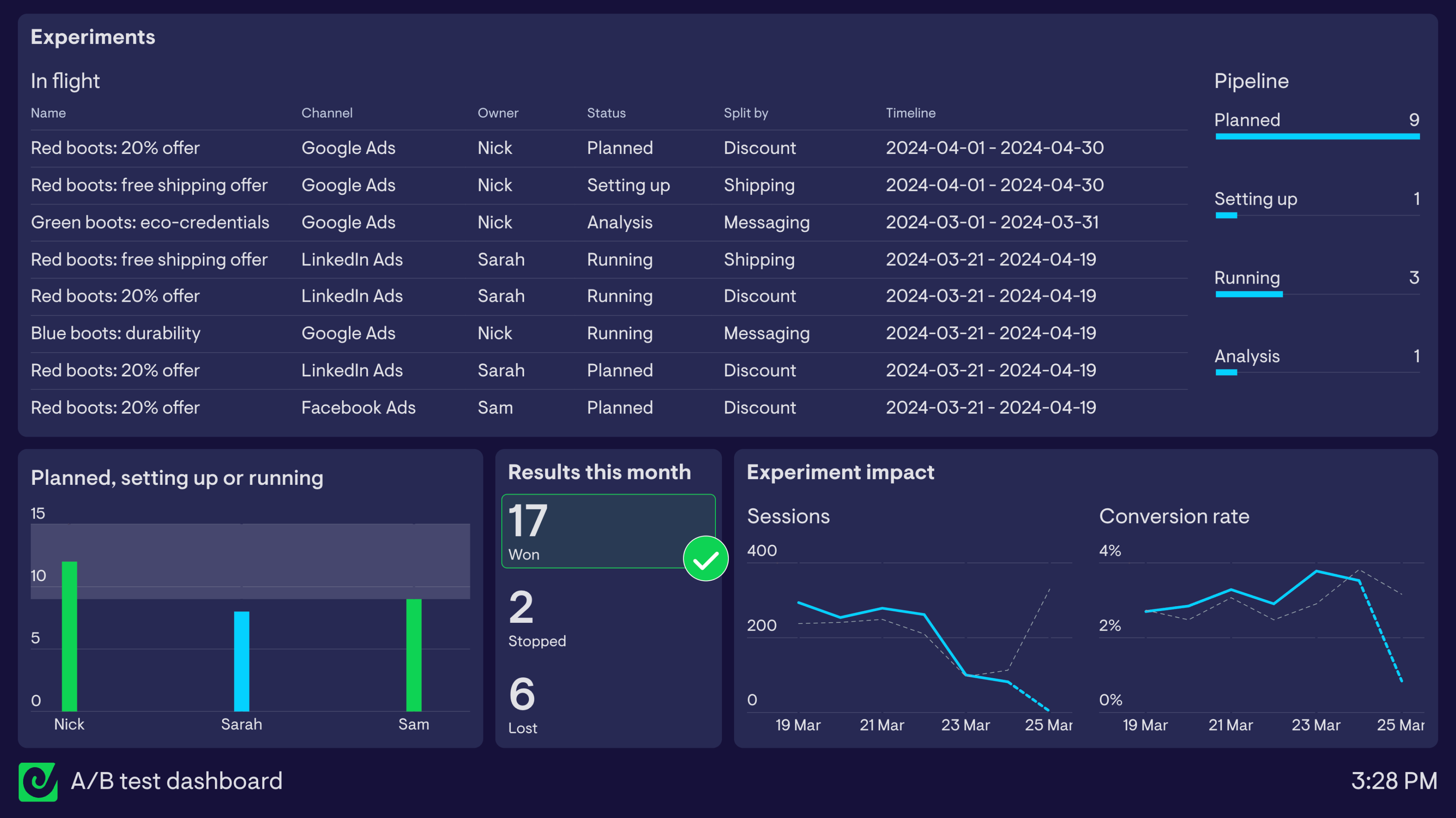The height and width of the screenshot is (818, 1456).
Task: Click the Planned pipeline count 9
Action: 1414,120
